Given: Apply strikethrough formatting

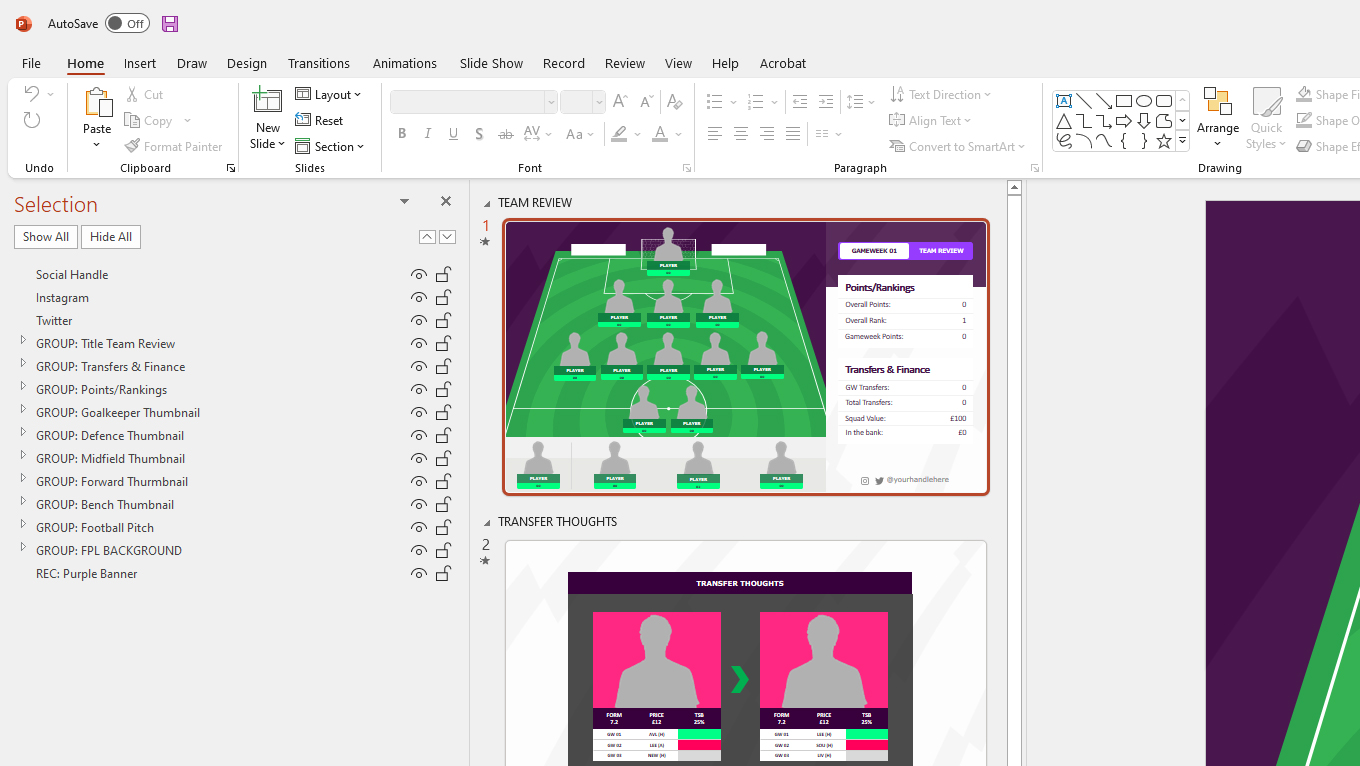Looking at the screenshot, I should pyautogui.click(x=505, y=133).
